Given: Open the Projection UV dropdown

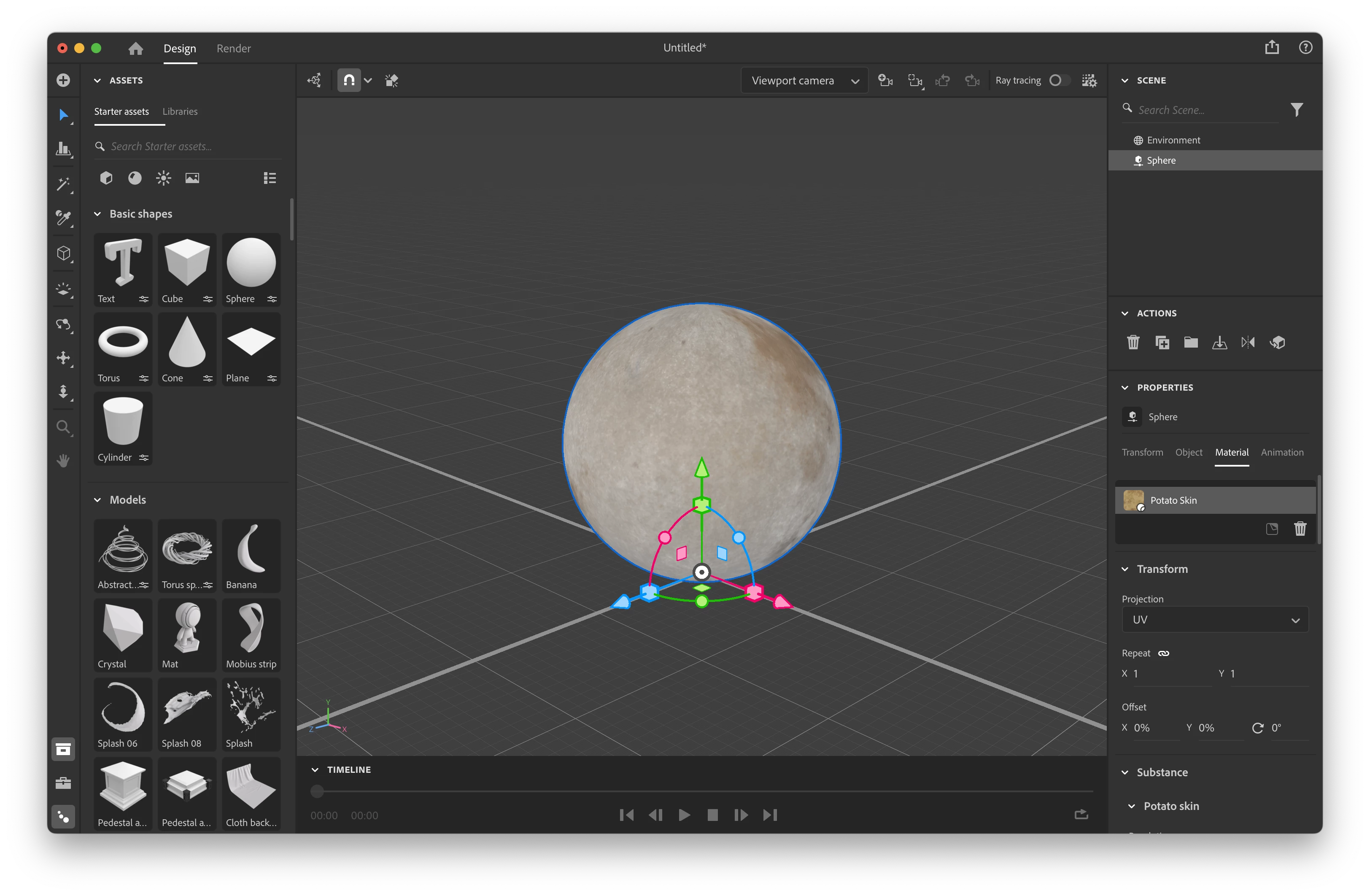Looking at the screenshot, I should [x=1215, y=620].
